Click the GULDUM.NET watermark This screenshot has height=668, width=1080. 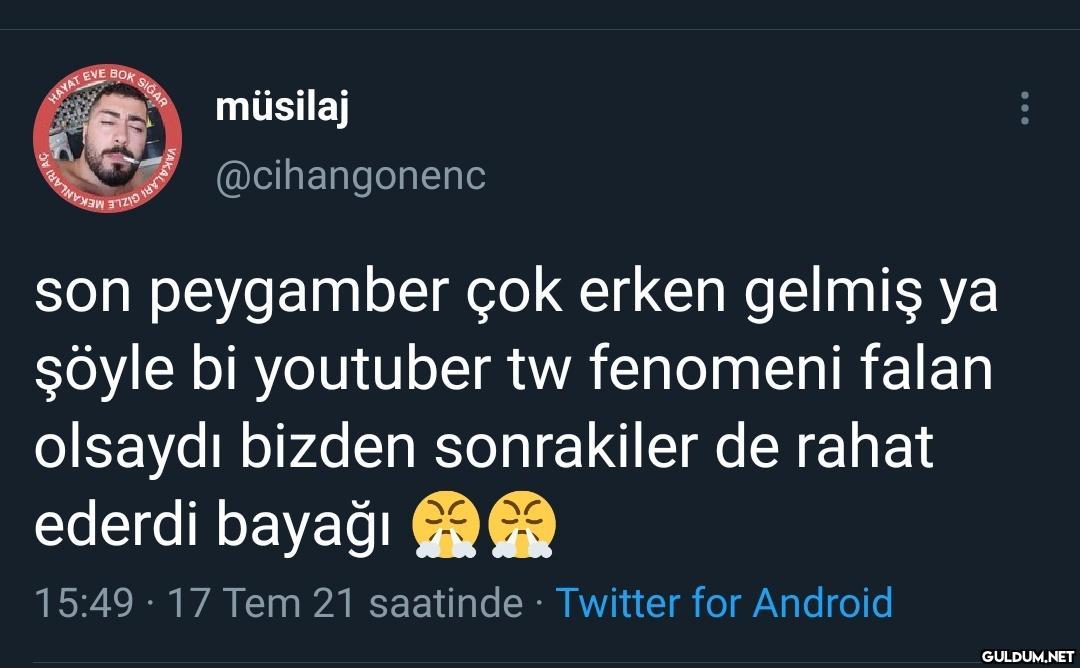[1027, 656]
